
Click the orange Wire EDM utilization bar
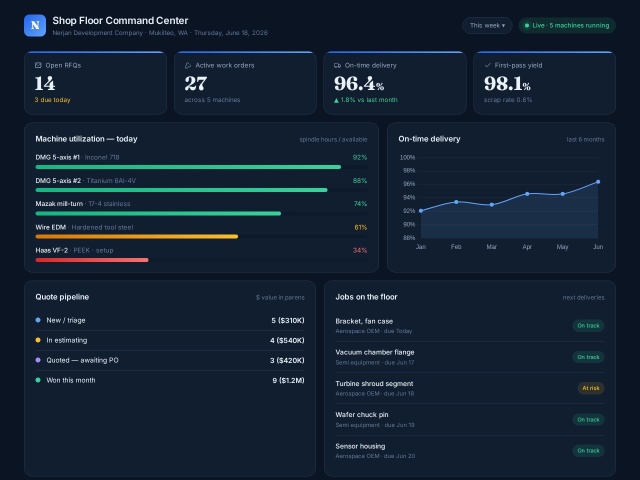tap(137, 237)
